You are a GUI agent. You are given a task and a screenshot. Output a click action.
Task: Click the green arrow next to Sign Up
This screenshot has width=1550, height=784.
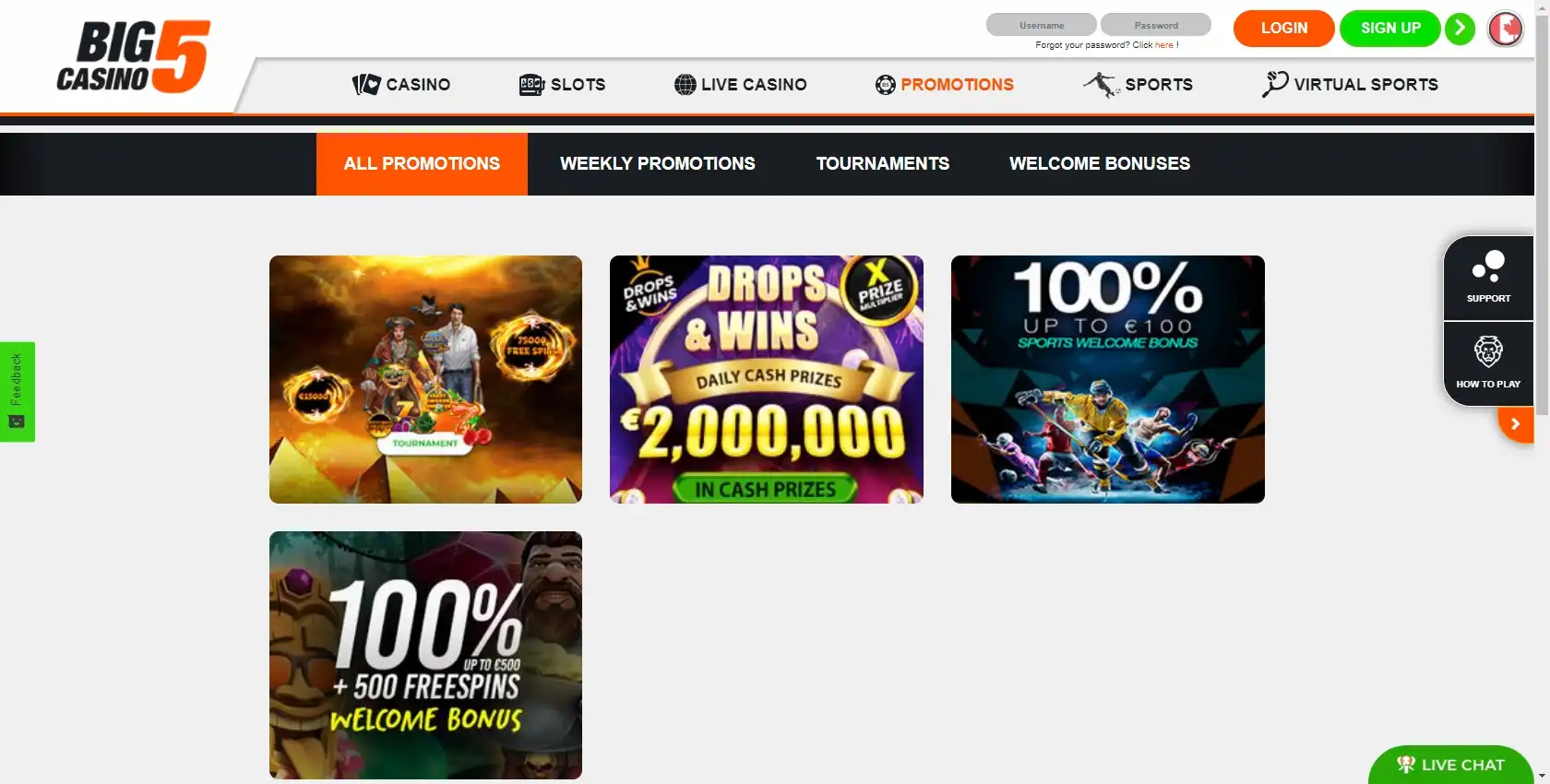[1460, 28]
